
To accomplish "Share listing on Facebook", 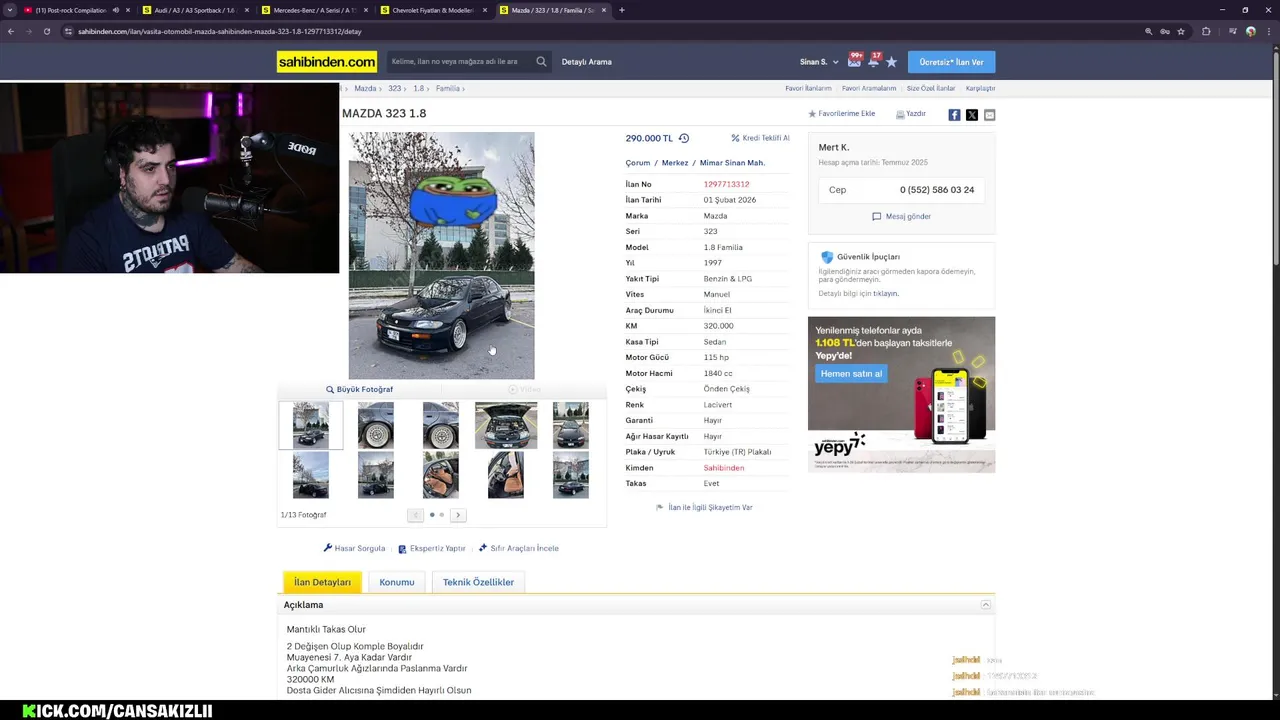I will pyautogui.click(x=954, y=115).
